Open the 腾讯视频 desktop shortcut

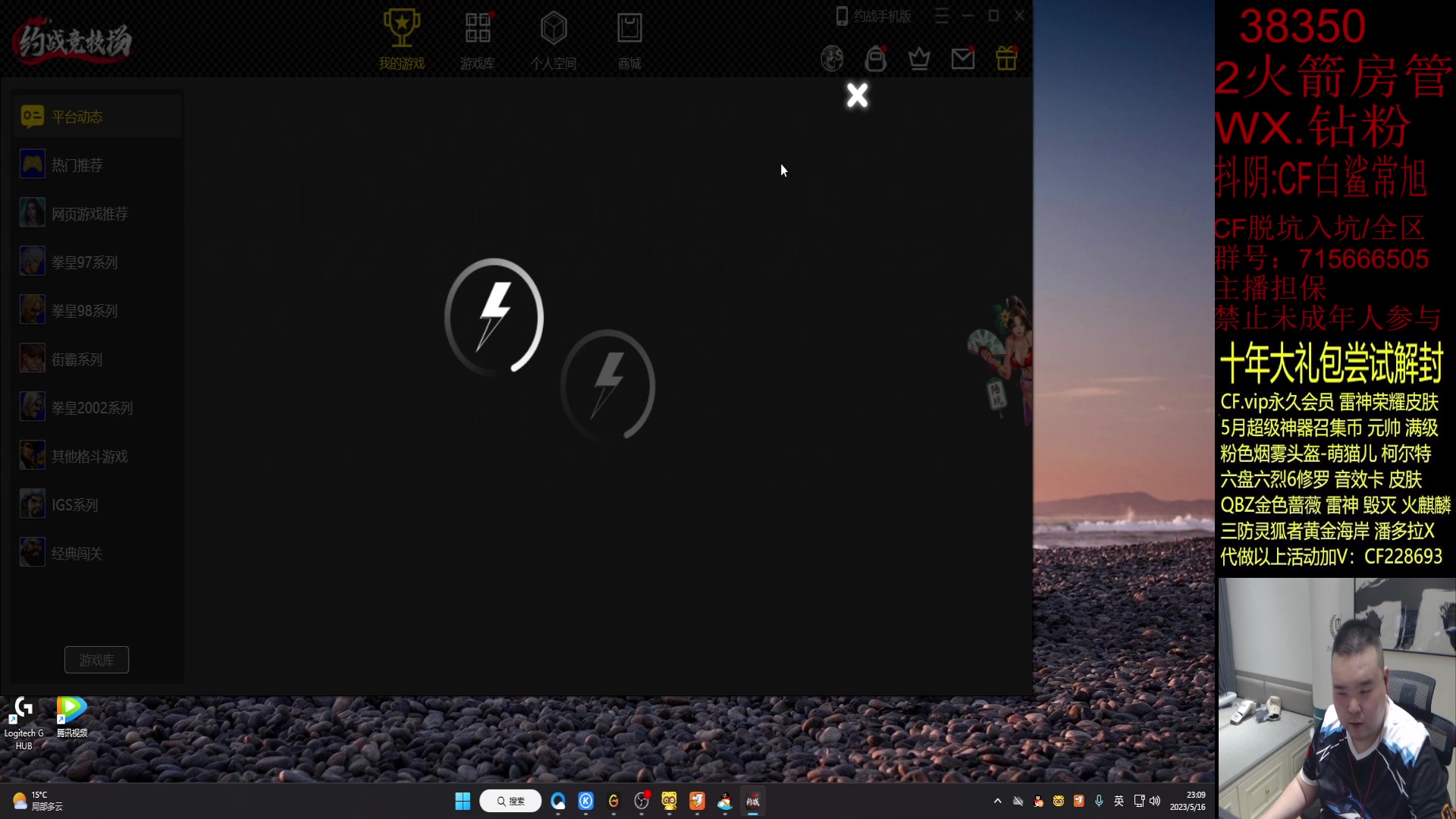point(72,717)
